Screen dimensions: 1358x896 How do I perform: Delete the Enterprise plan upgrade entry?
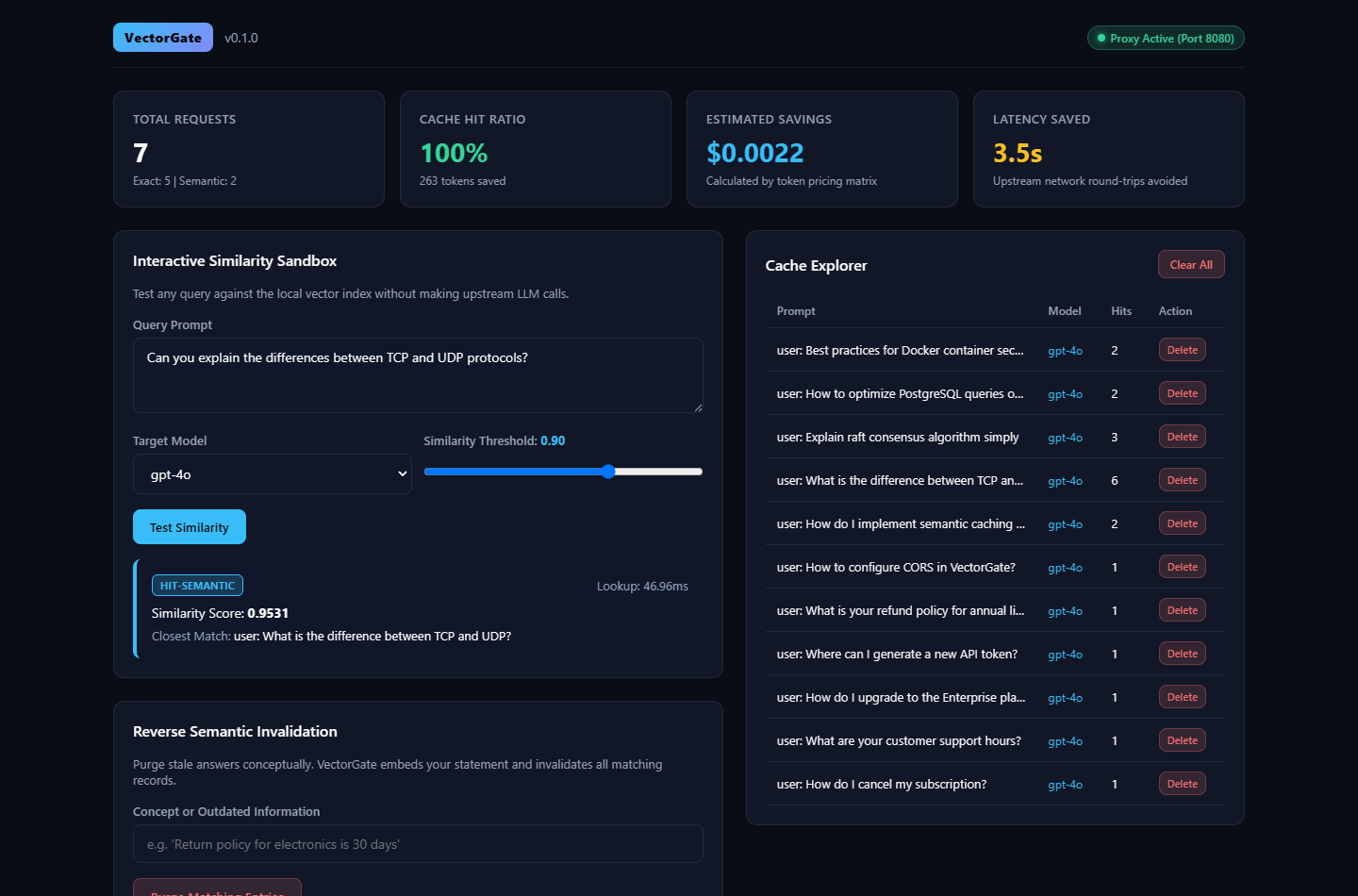pos(1182,697)
